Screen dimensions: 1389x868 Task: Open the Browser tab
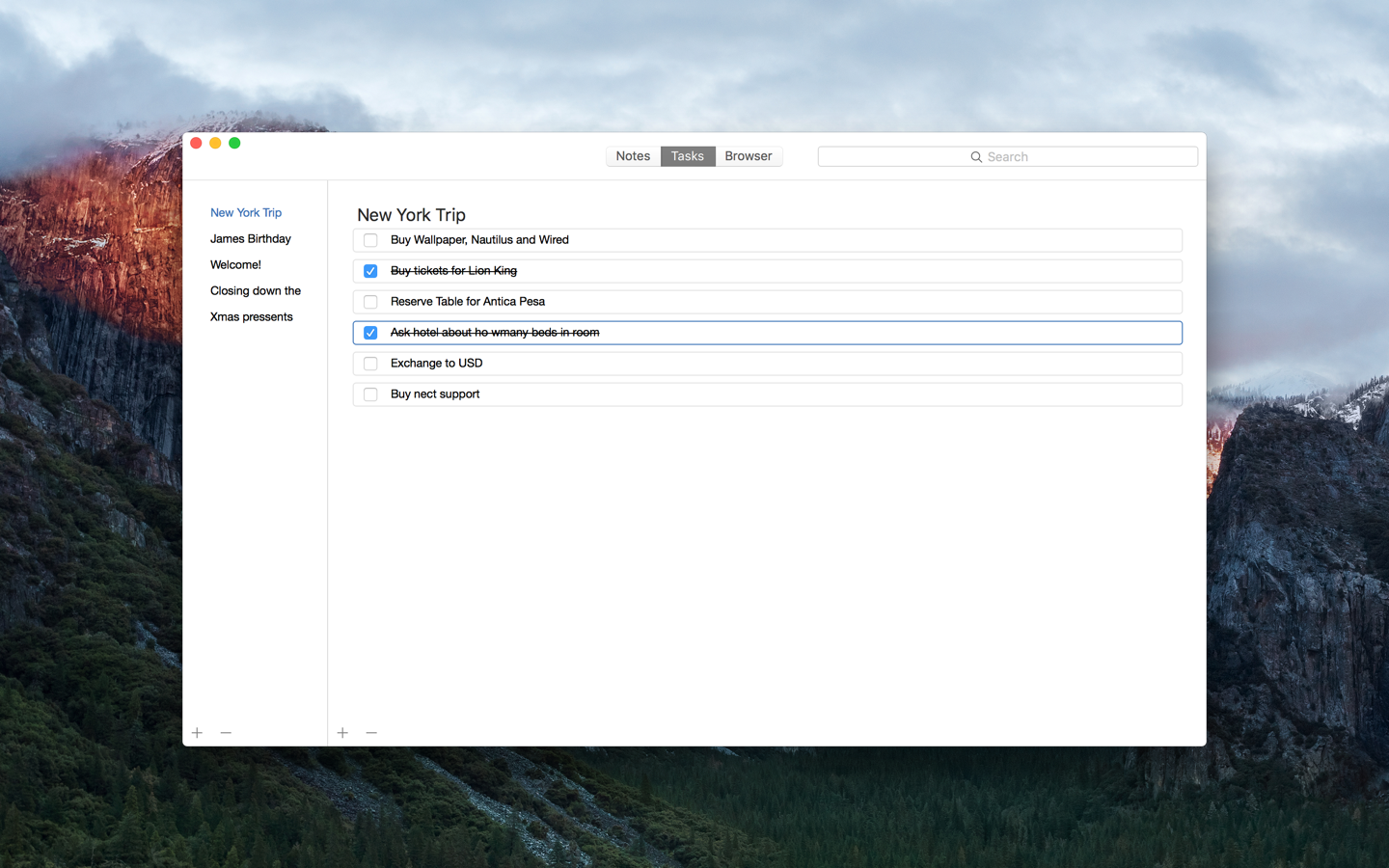[x=749, y=156]
